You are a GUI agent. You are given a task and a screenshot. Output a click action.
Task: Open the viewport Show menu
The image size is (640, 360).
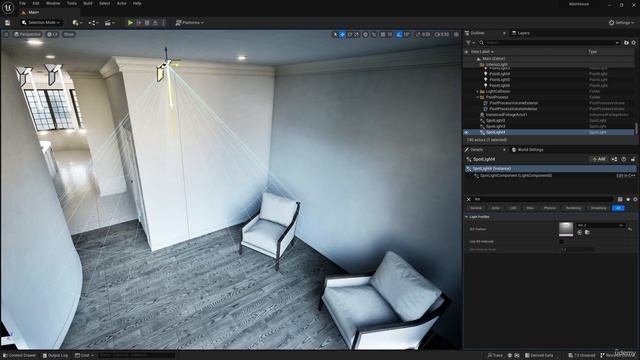coord(69,34)
